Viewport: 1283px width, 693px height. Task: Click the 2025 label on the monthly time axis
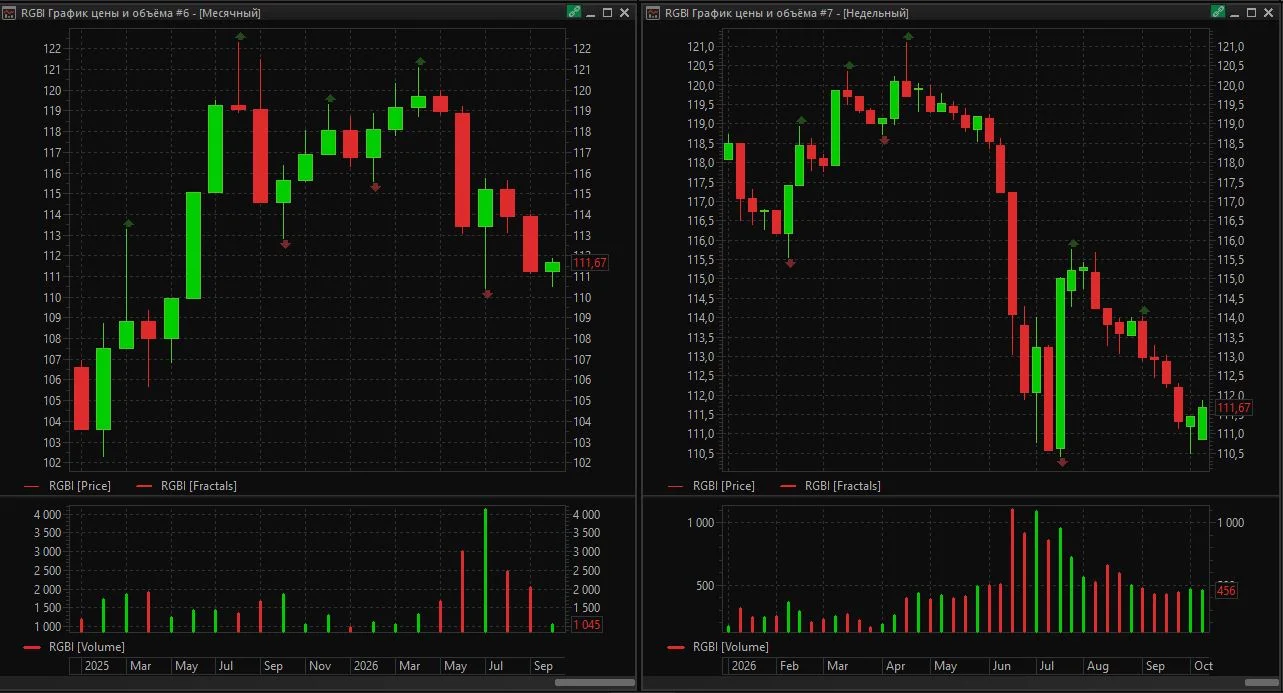[97, 666]
